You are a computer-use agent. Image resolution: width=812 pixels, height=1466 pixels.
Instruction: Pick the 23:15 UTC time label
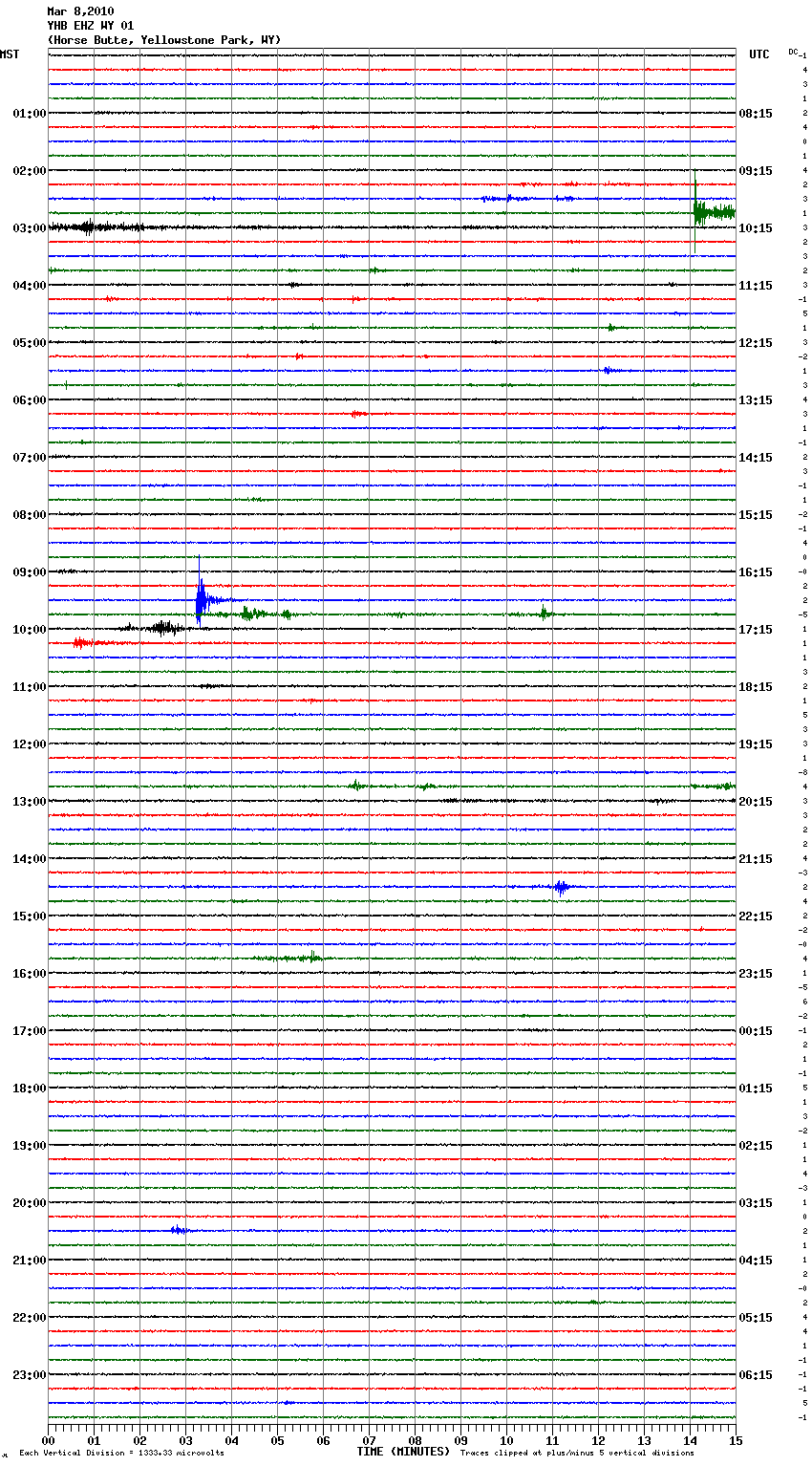pyautogui.click(x=756, y=974)
